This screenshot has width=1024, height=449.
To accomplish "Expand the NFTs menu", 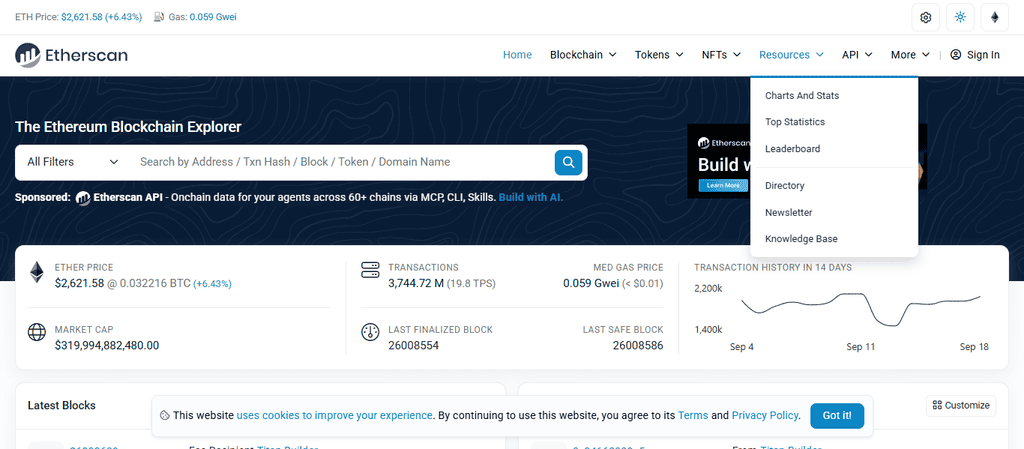I will 721,55.
